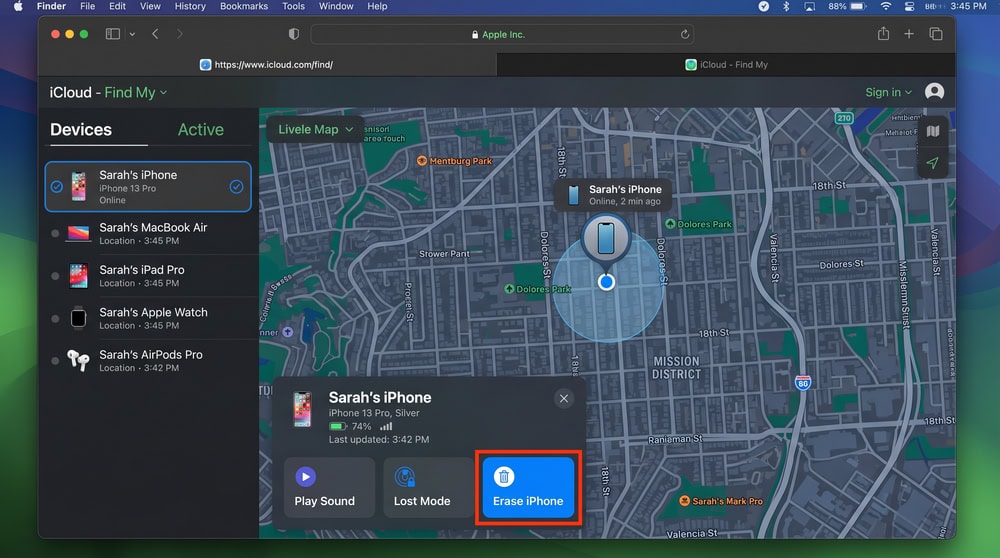The image size is (1000, 558).
Task: Click the Bluetooth menu bar icon
Action: (x=786, y=6)
